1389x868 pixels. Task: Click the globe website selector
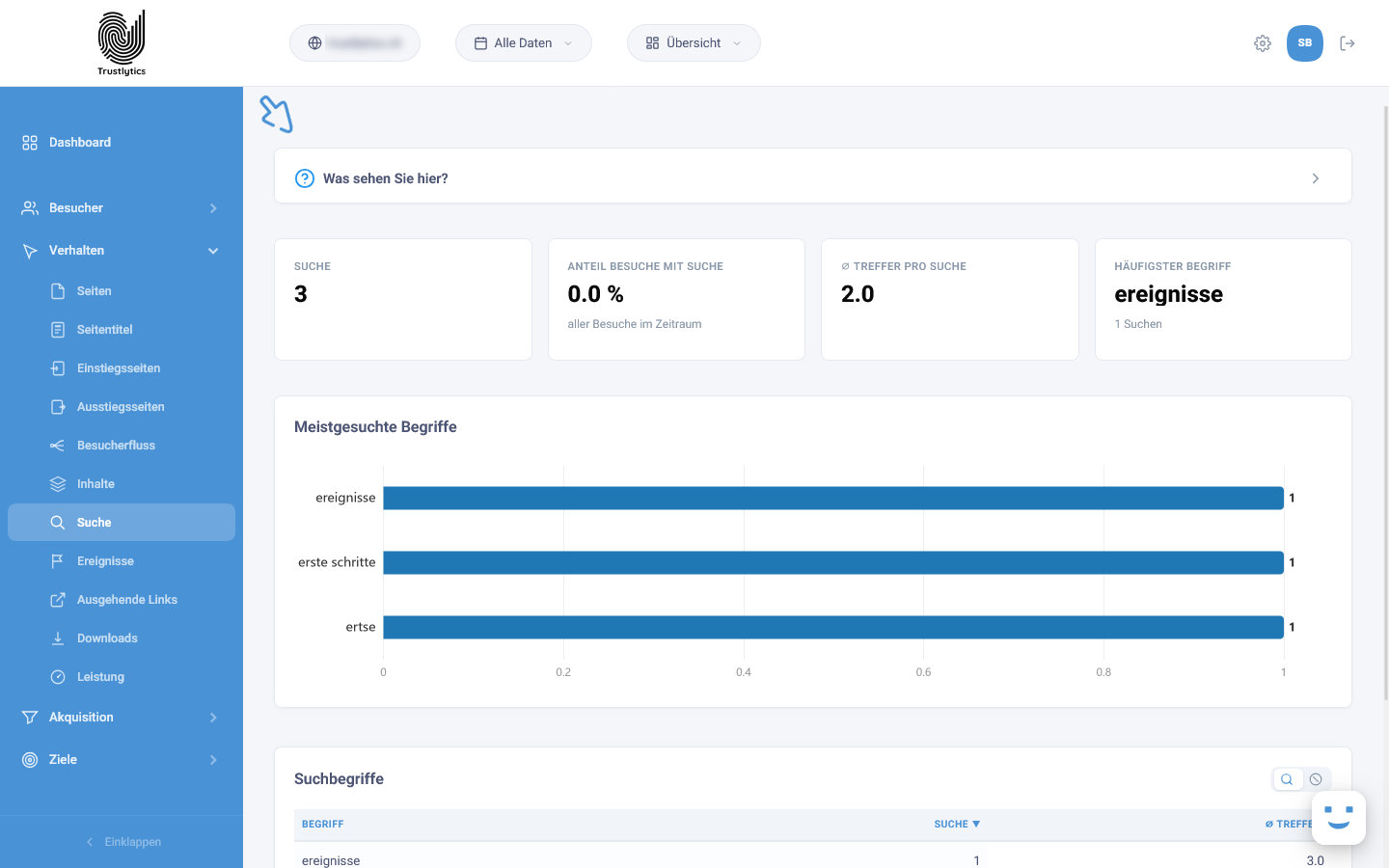click(x=355, y=43)
